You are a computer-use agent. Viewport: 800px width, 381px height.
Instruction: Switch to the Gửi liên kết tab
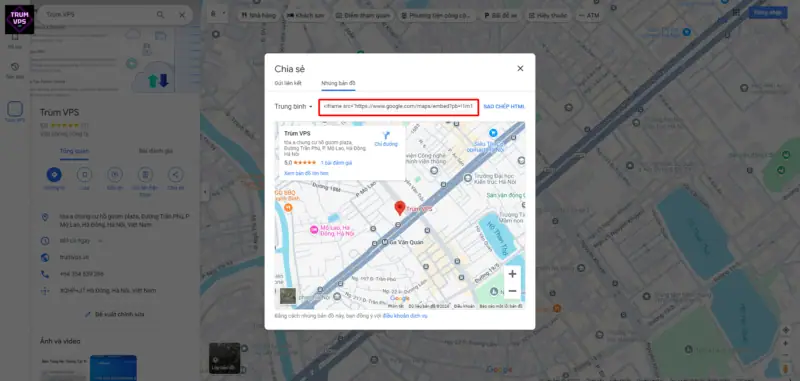point(288,83)
